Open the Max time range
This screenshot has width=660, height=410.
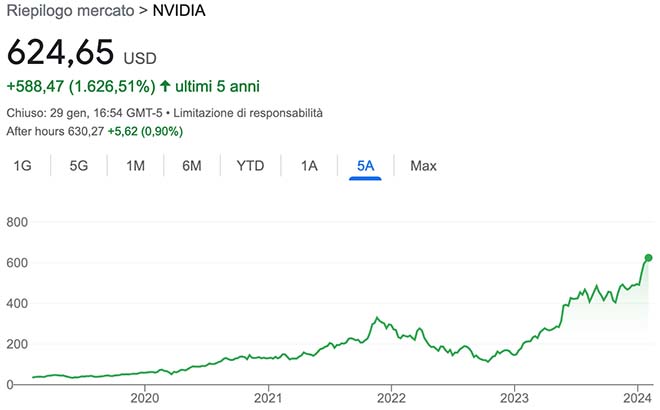tap(423, 166)
